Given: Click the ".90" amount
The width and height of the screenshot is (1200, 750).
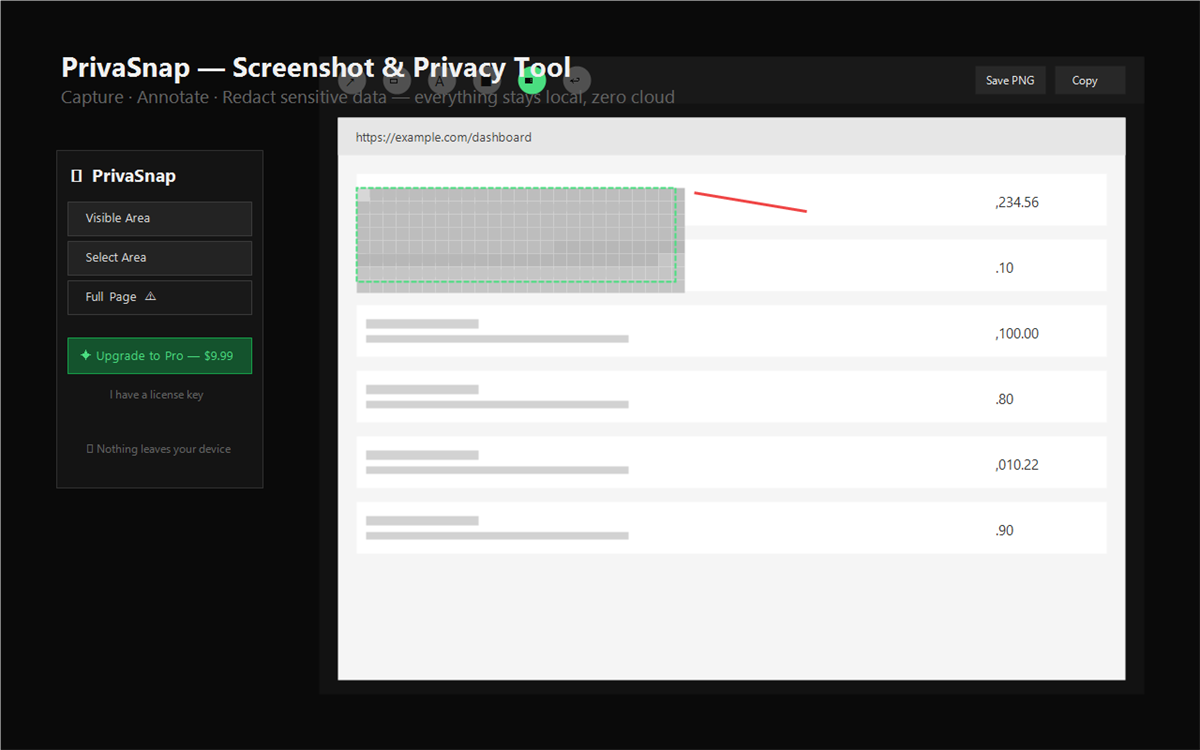Looking at the screenshot, I should tap(1004, 530).
